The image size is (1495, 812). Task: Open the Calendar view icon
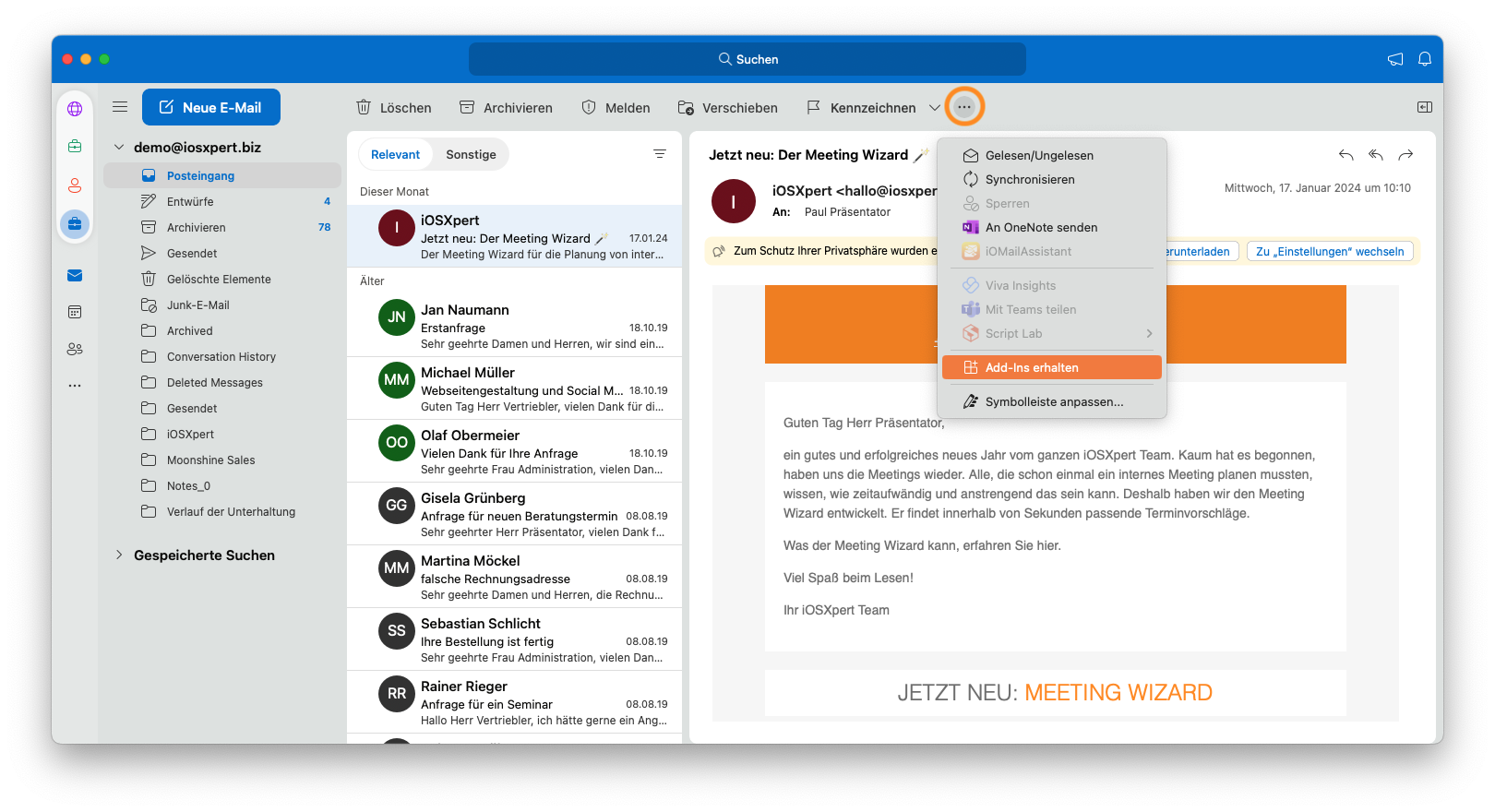click(75, 312)
